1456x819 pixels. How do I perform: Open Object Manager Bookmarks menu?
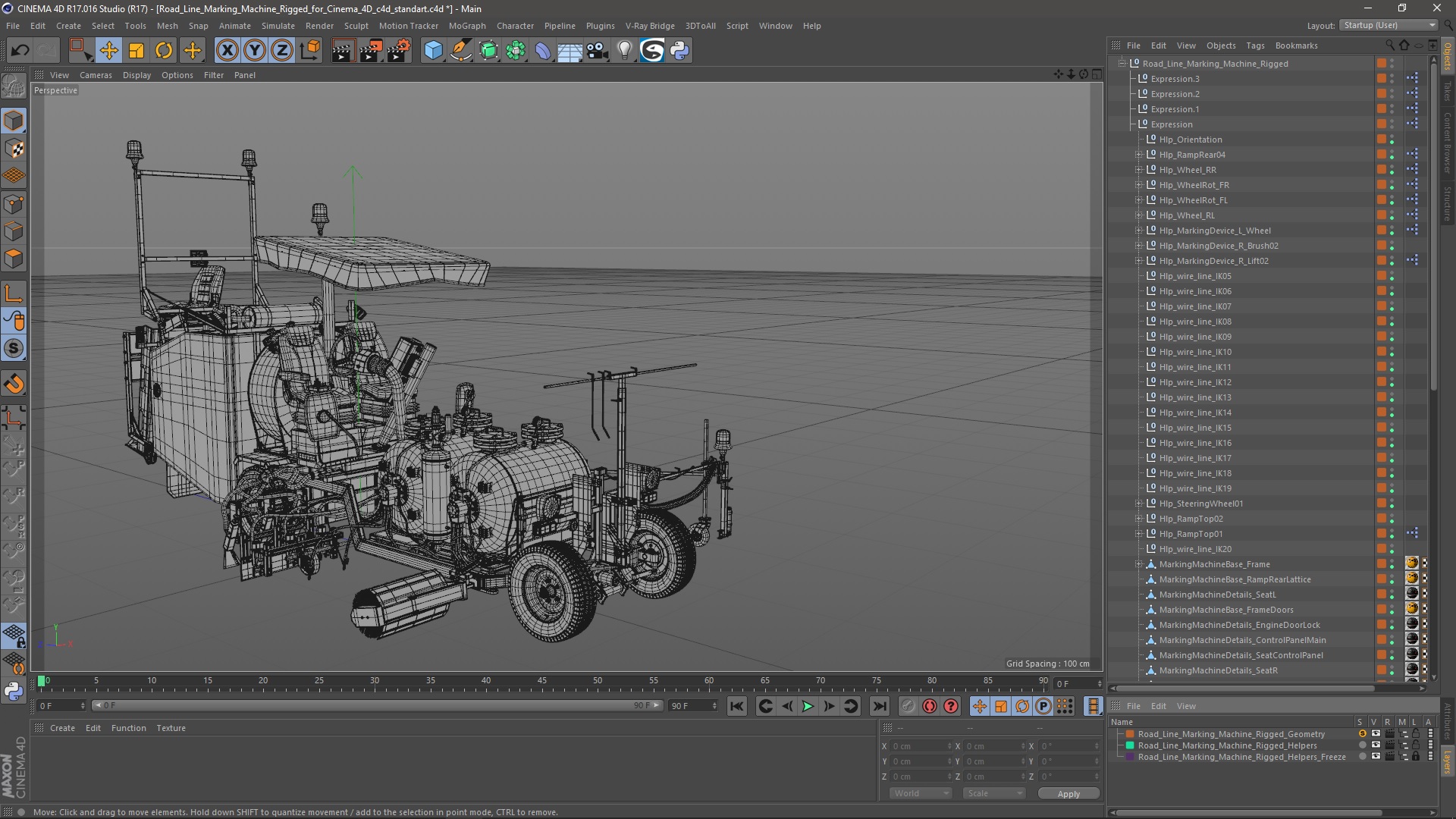tap(1296, 45)
